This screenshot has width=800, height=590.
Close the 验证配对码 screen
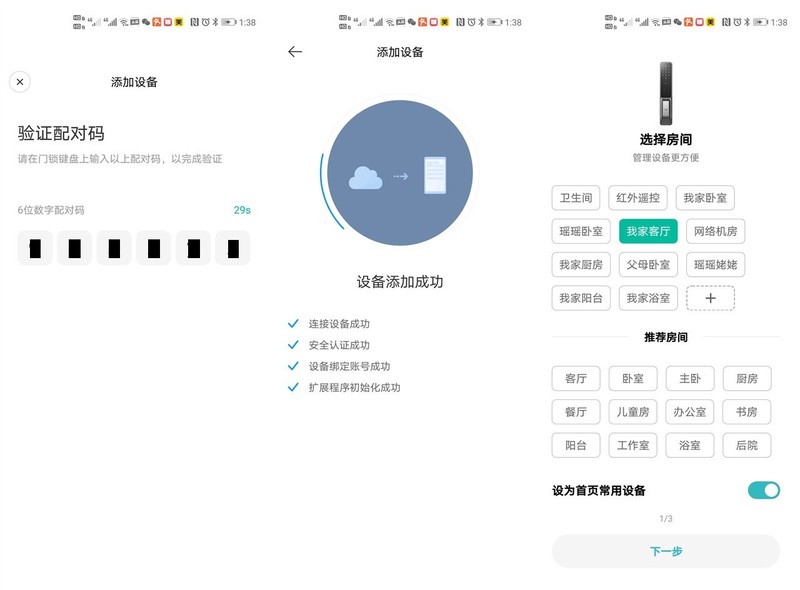pos(19,81)
